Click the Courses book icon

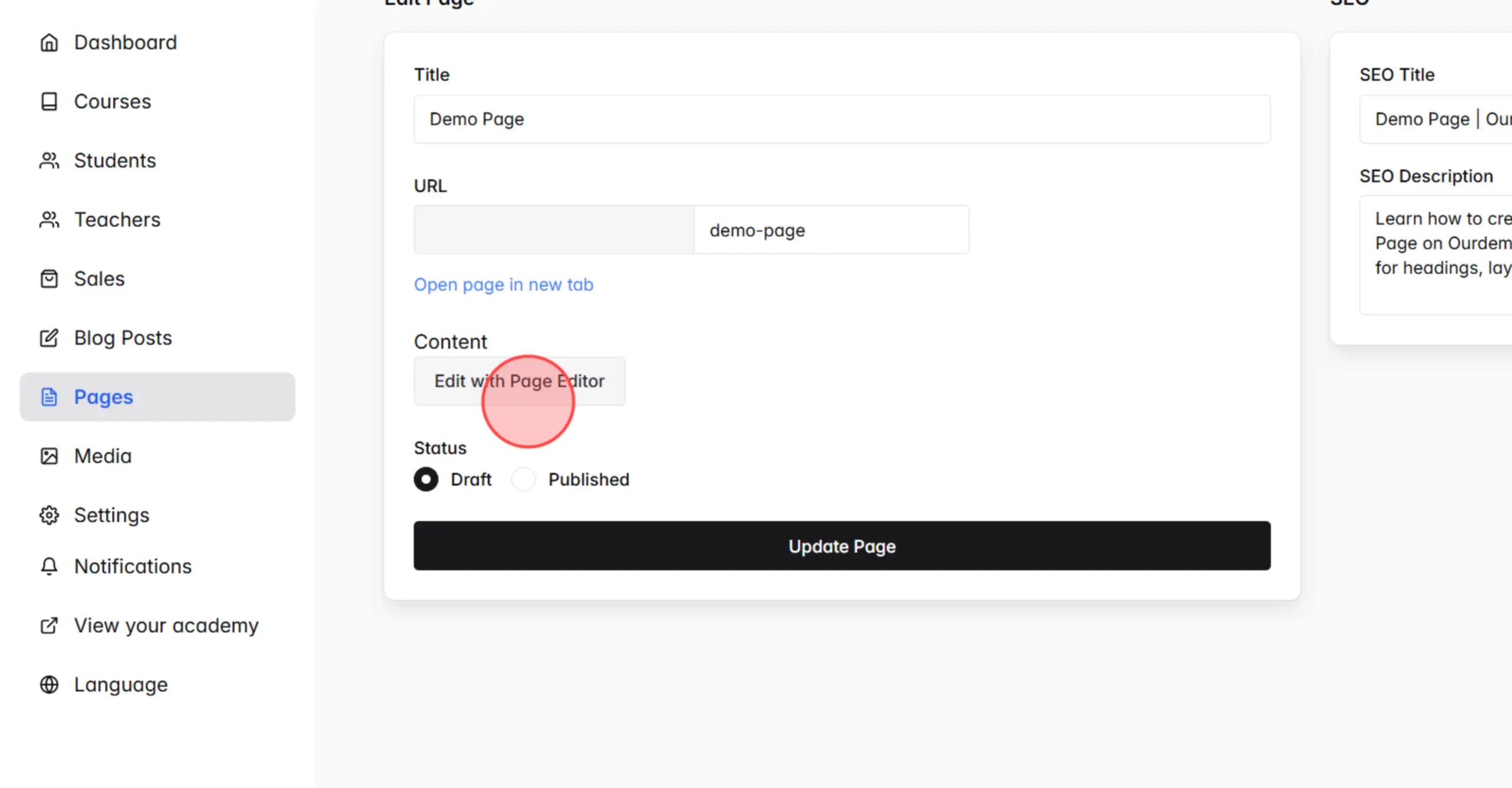coord(49,102)
